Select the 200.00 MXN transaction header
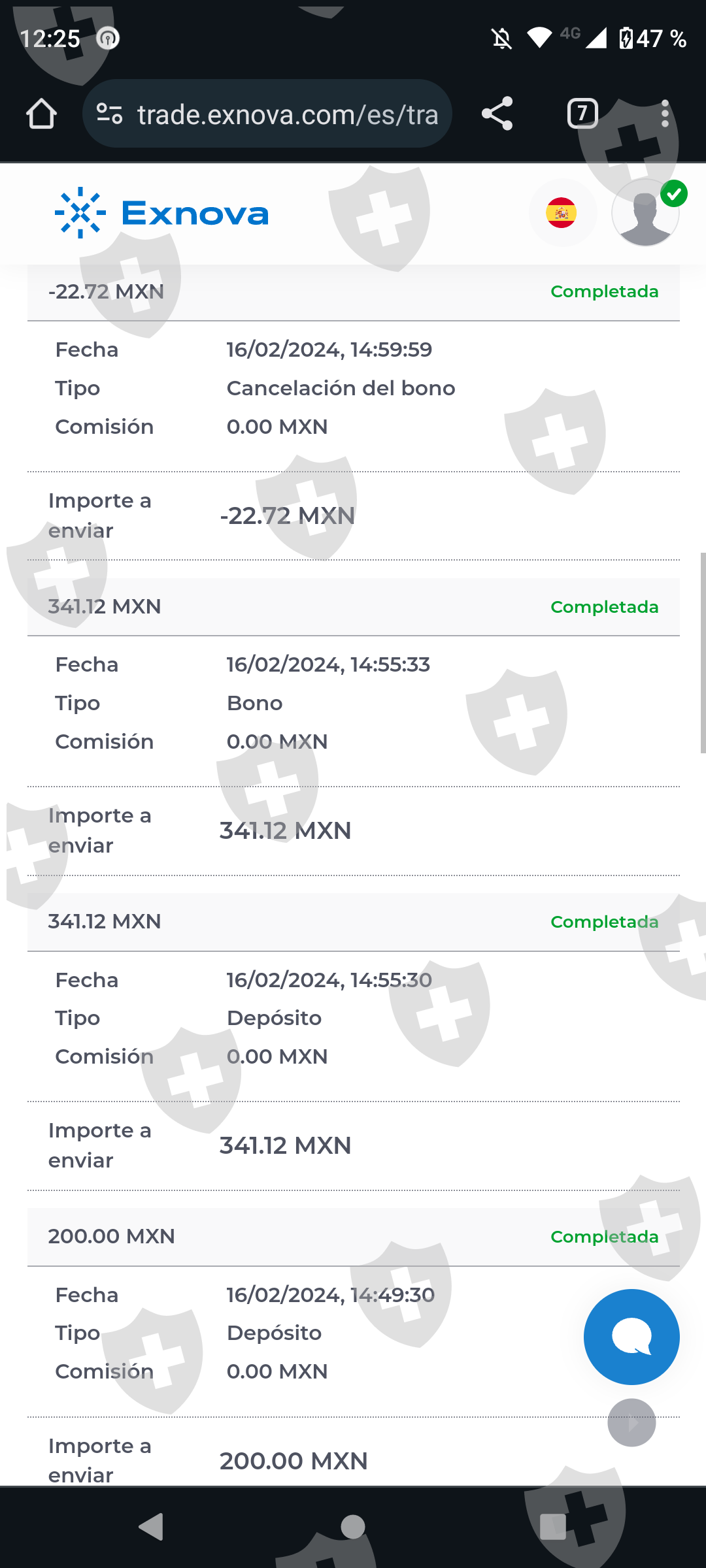Viewport: 706px width, 1568px height. (x=353, y=1237)
